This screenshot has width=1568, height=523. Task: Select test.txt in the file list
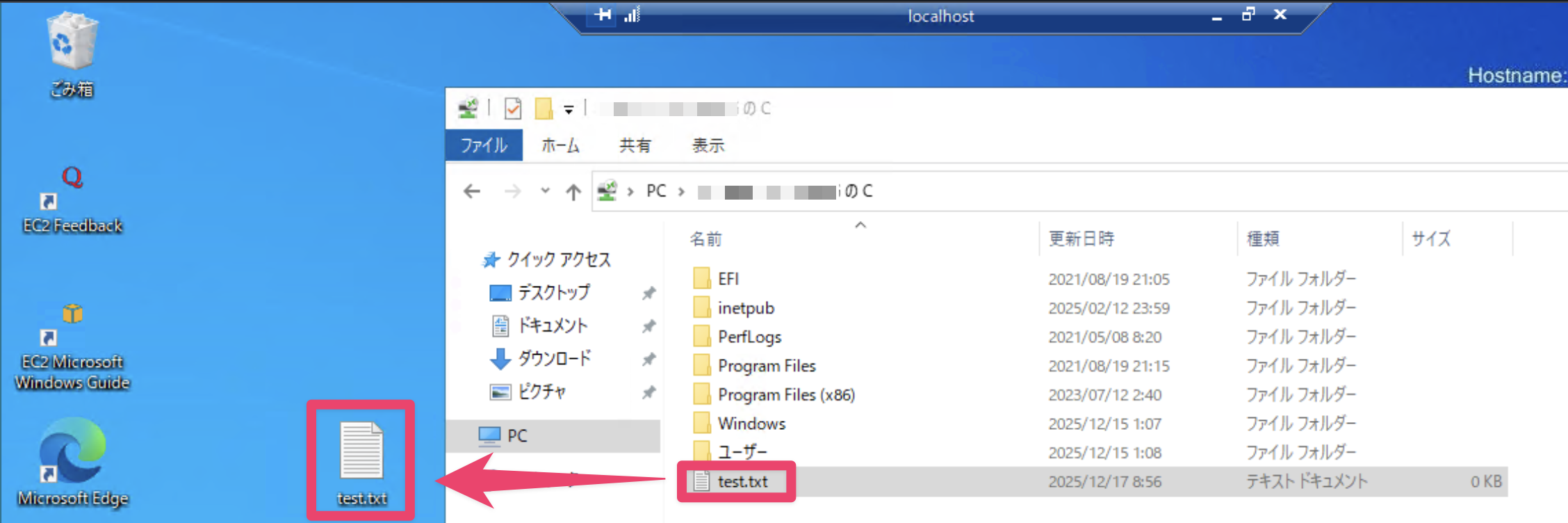(742, 481)
